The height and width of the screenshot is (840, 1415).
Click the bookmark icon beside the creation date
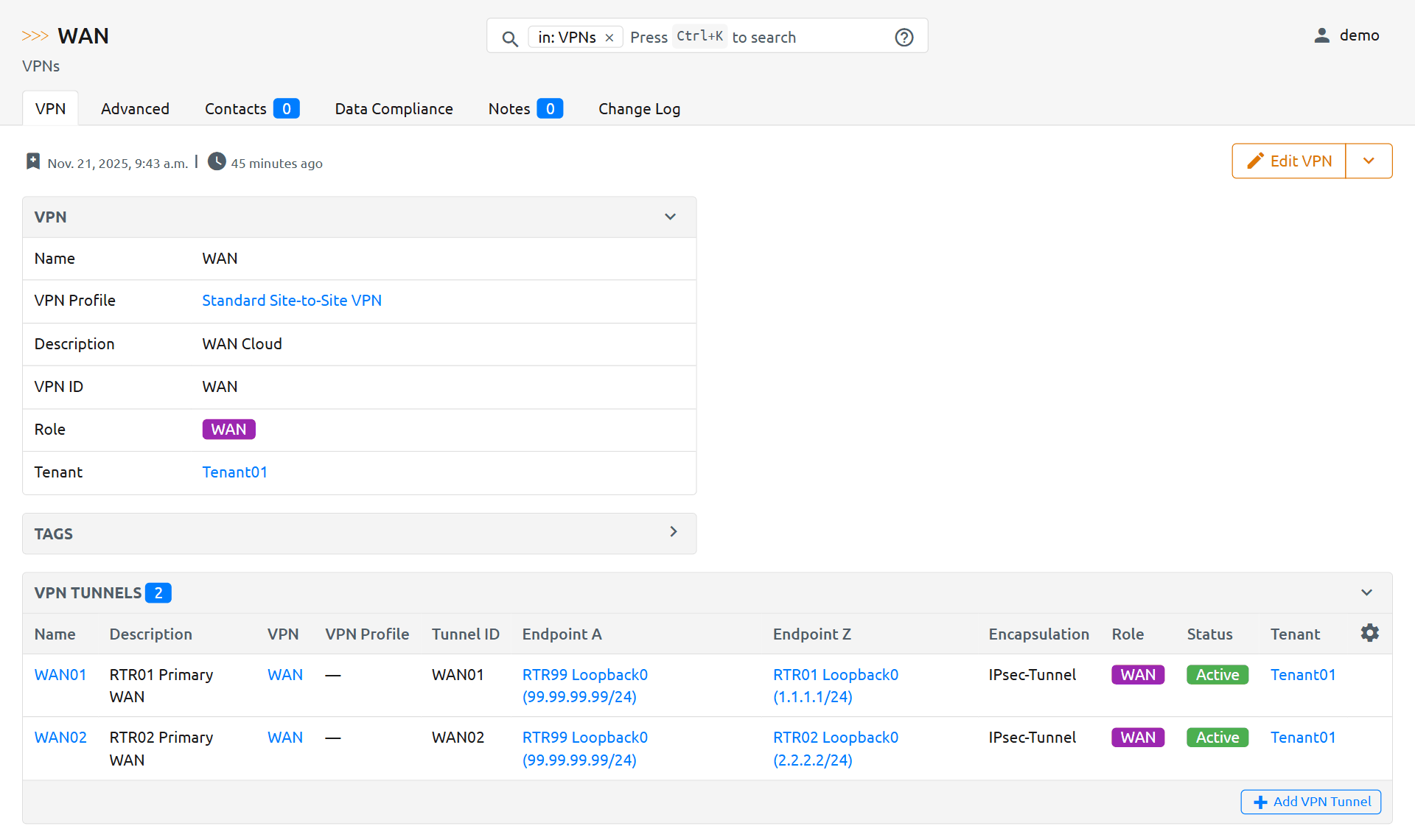tap(33, 161)
